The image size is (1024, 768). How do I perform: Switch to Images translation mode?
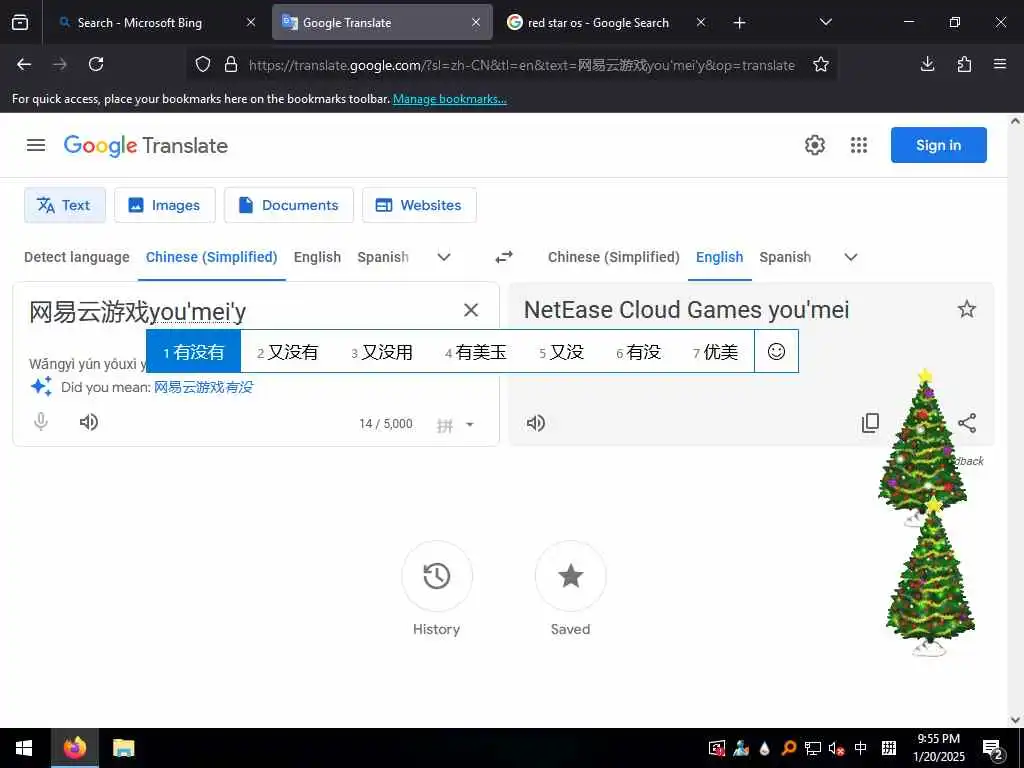point(165,205)
